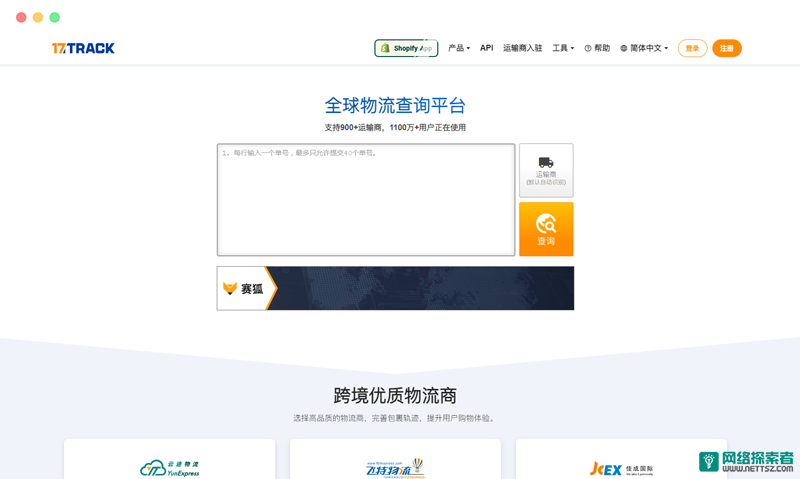Click the 跨境优质物流商 section heading
This screenshot has width=800, height=479.
click(x=395, y=395)
